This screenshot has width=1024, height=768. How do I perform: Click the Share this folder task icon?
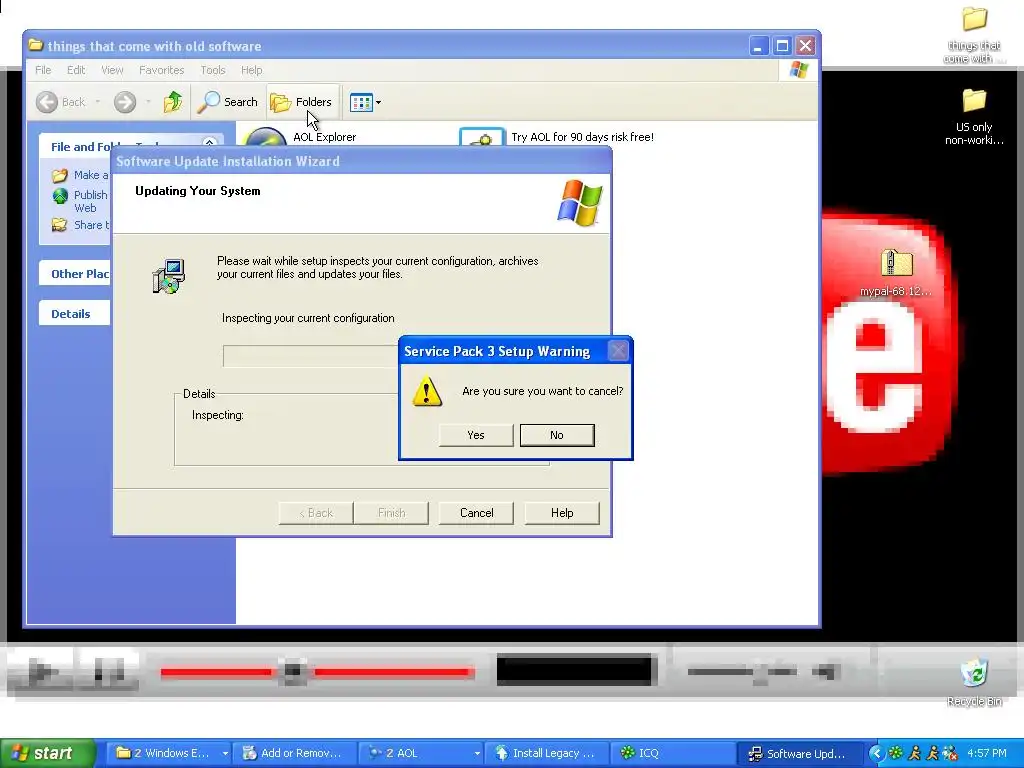point(59,225)
